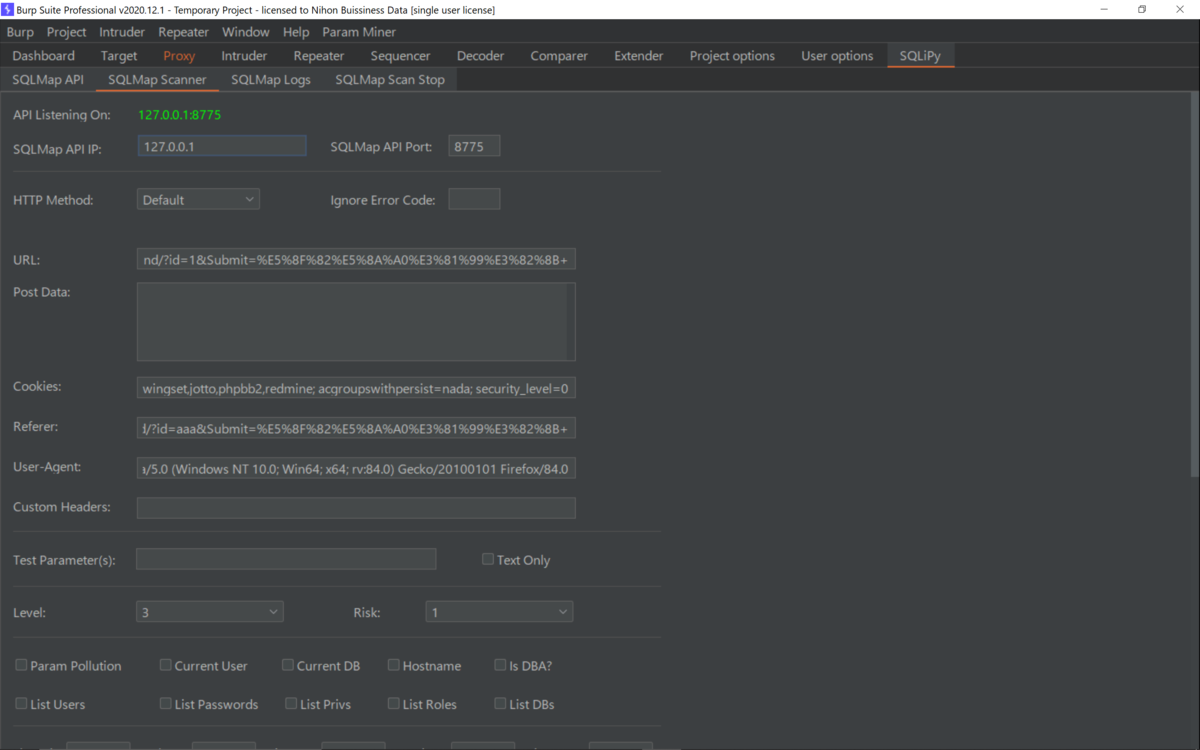Select the SQLiPy tab

920,56
